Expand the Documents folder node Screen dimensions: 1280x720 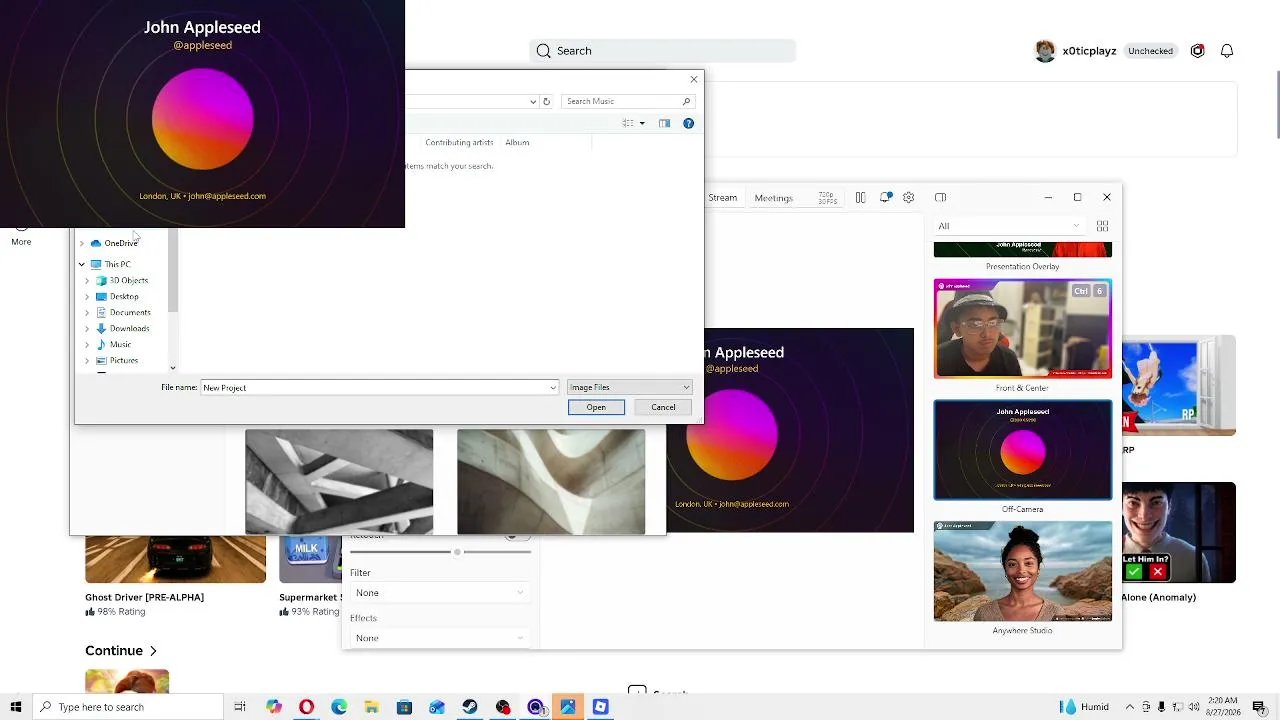[87, 313]
